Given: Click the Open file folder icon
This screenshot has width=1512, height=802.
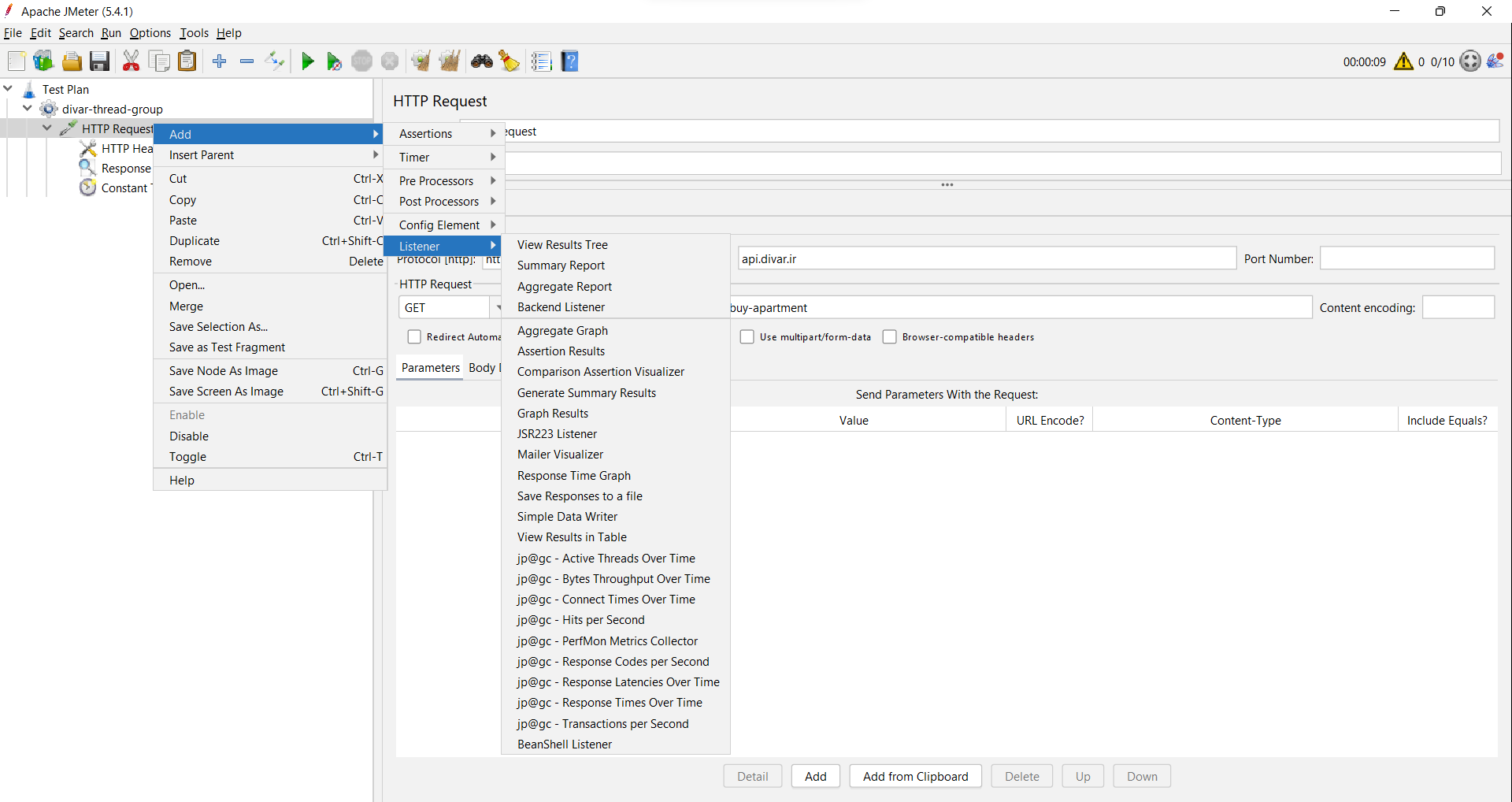Looking at the screenshot, I should pyautogui.click(x=72, y=61).
